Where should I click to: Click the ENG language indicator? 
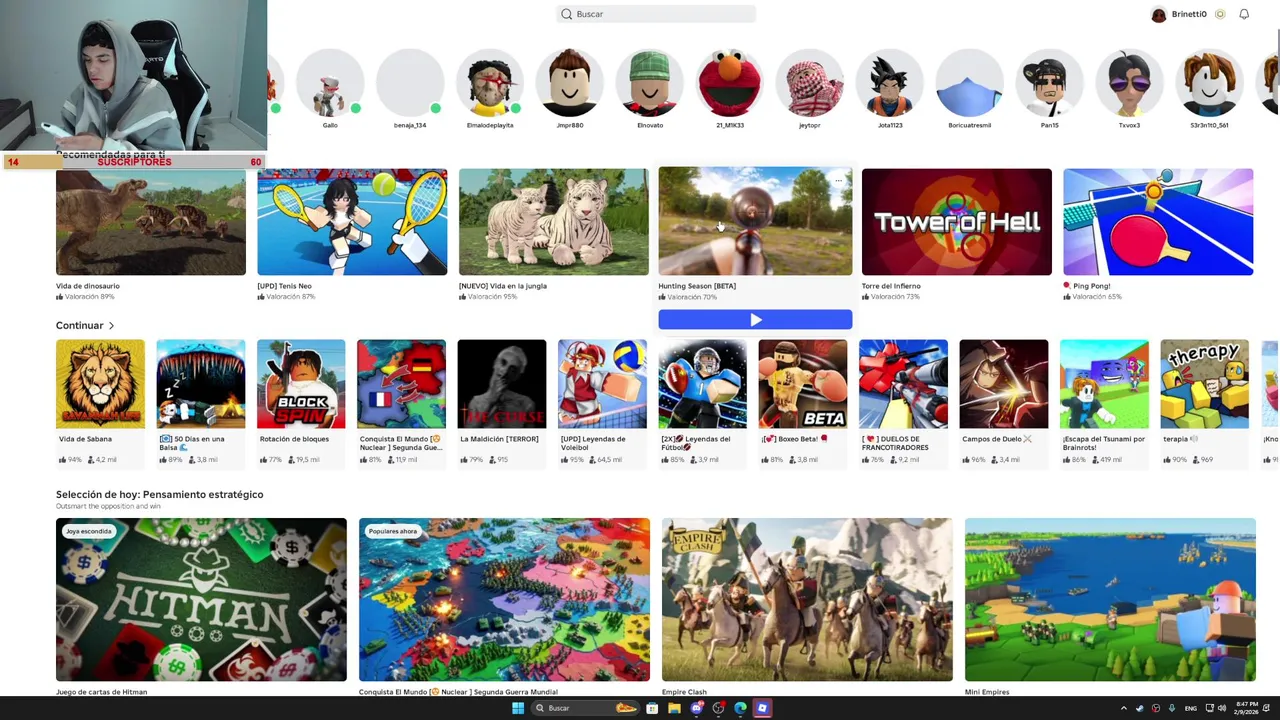(x=1191, y=708)
